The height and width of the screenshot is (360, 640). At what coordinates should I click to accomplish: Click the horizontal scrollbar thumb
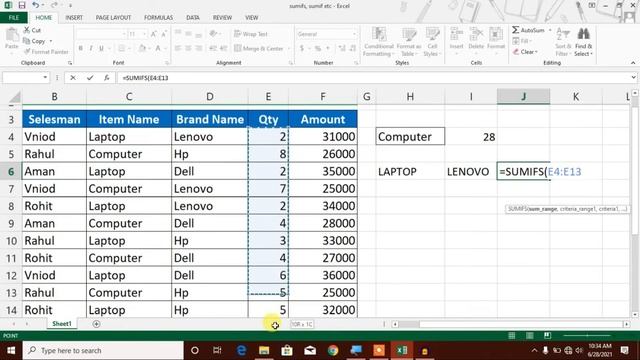[x=409, y=324]
